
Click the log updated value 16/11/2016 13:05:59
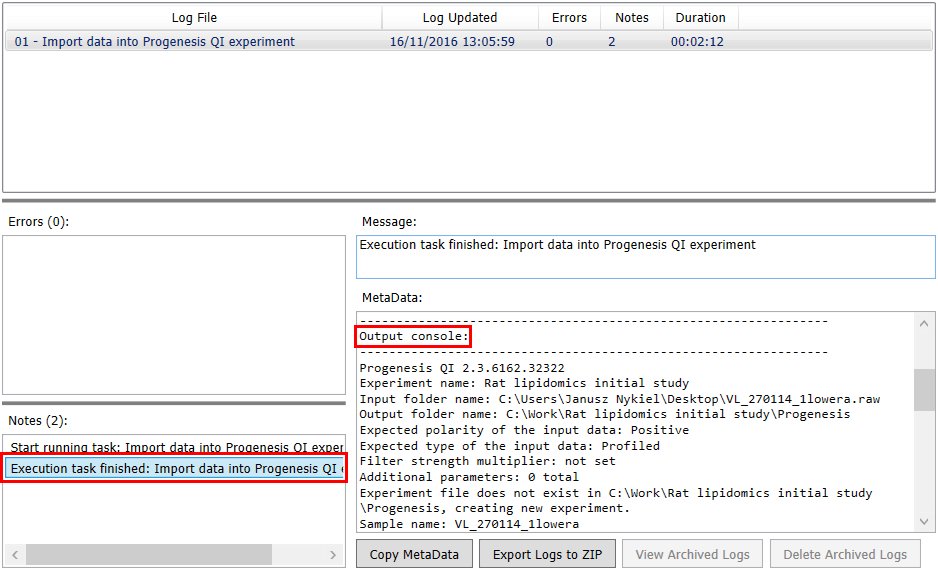point(452,42)
